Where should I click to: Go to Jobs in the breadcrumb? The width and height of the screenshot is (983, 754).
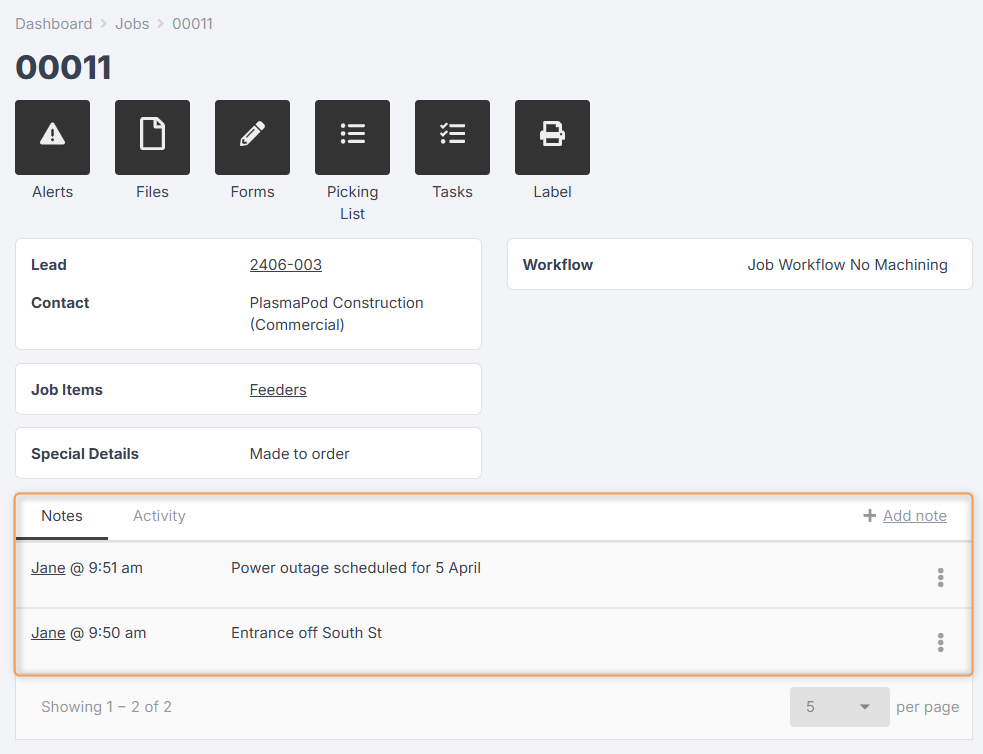point(132,24)
